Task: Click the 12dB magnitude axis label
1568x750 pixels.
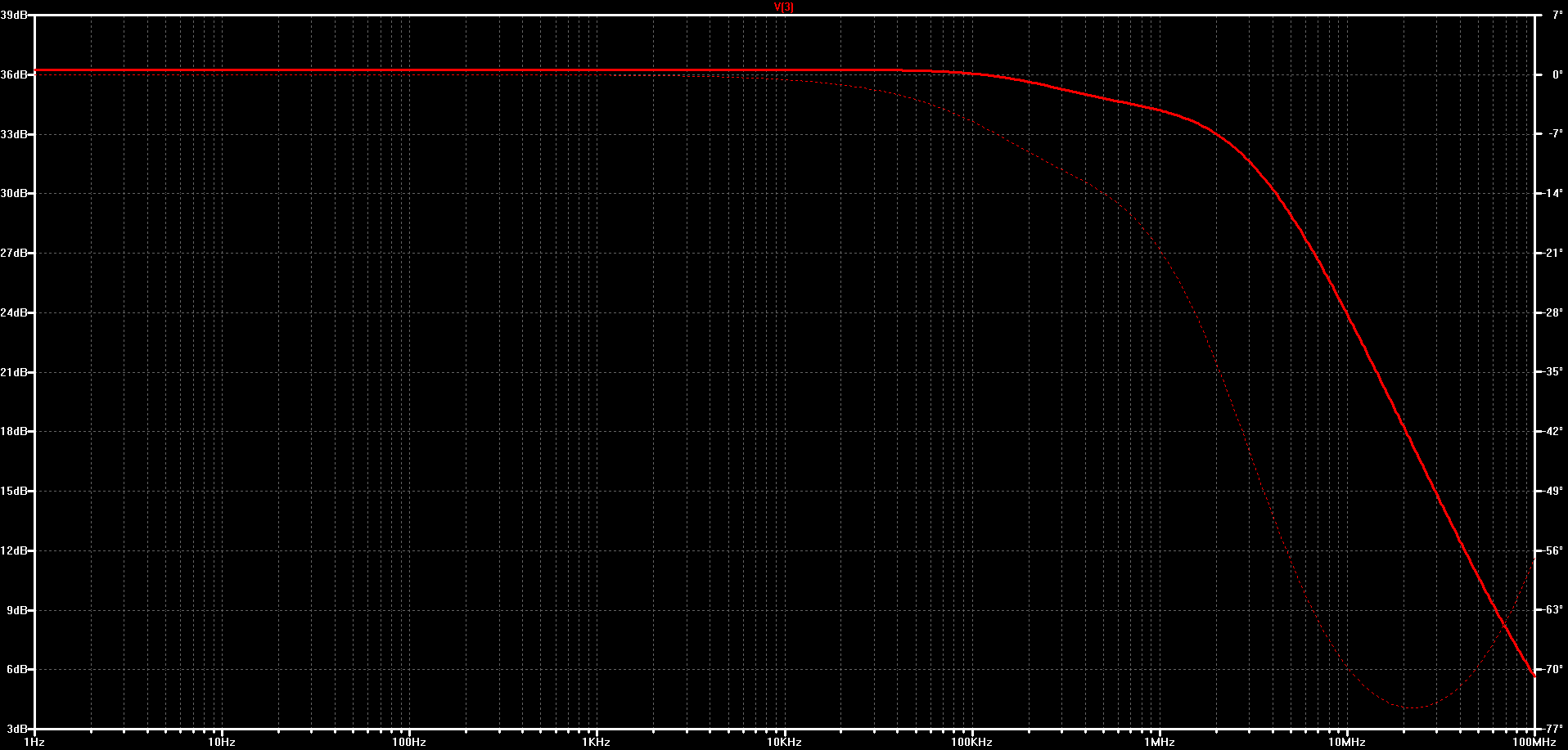Action: [x=14, y=550]
